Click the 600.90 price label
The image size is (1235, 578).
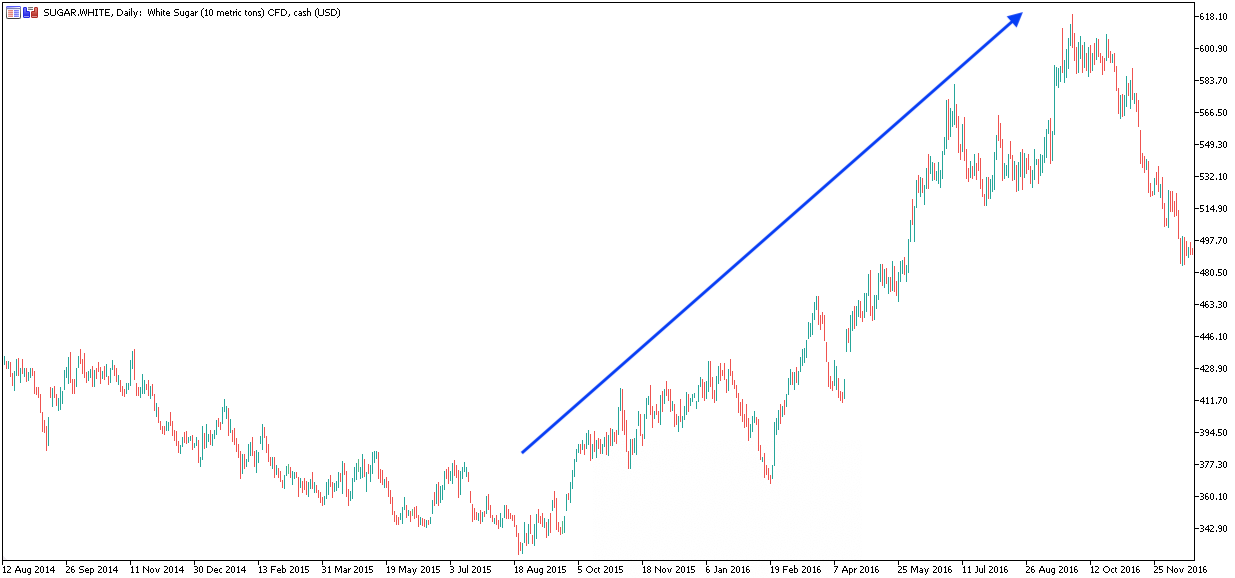pos(1213,49)
